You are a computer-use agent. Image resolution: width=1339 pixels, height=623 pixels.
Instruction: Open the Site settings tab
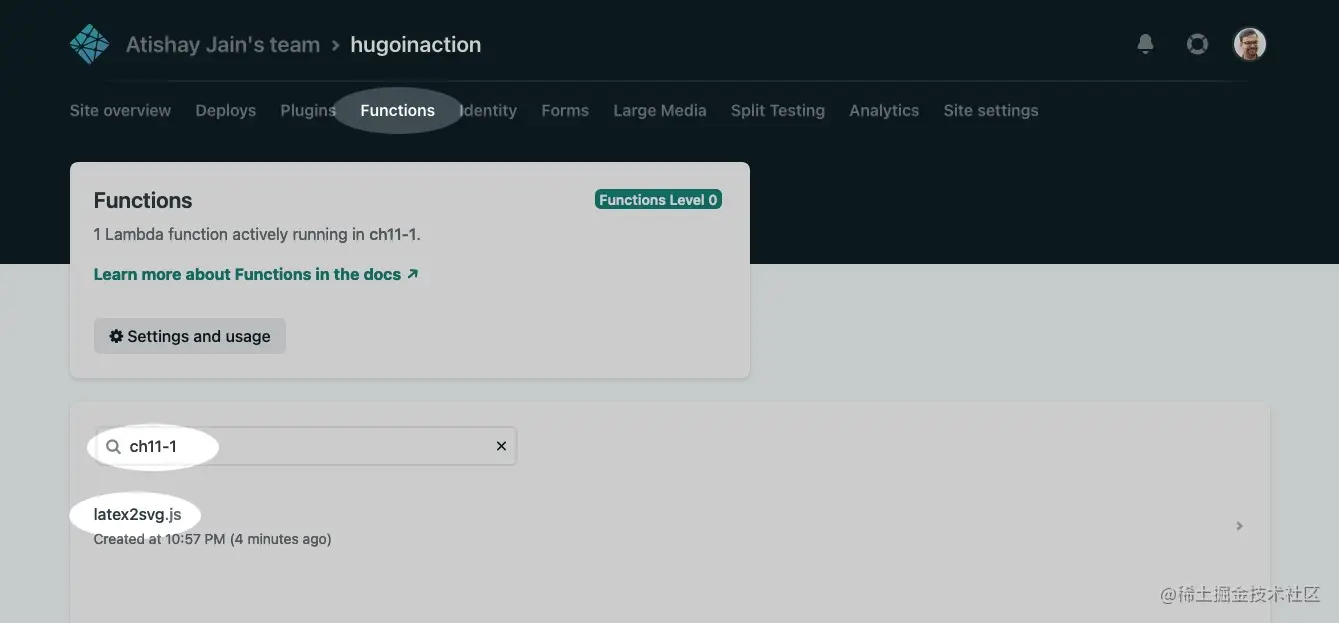click(x=991, y=110)
